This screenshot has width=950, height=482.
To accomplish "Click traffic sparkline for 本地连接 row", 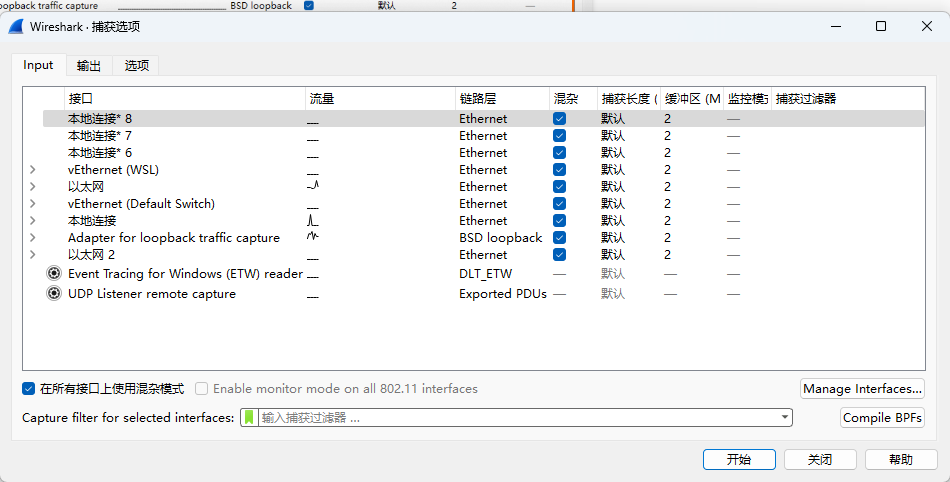I will 313,220.
